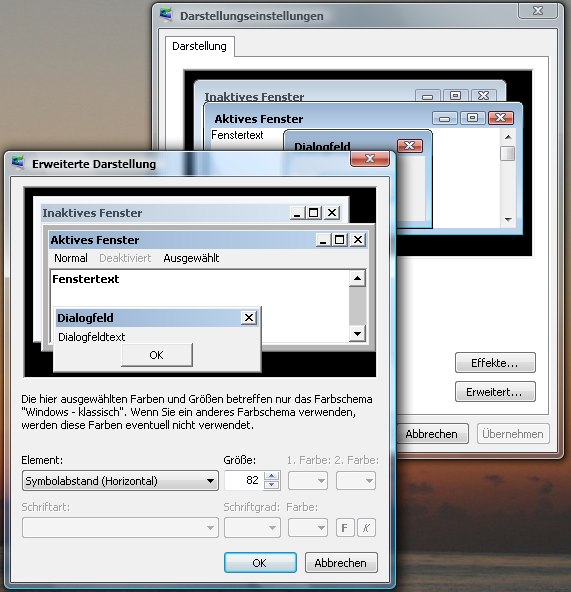Close the Erweiterte Darstellung dialog
This screenshot has height=592, width=571.
[370, 159]
